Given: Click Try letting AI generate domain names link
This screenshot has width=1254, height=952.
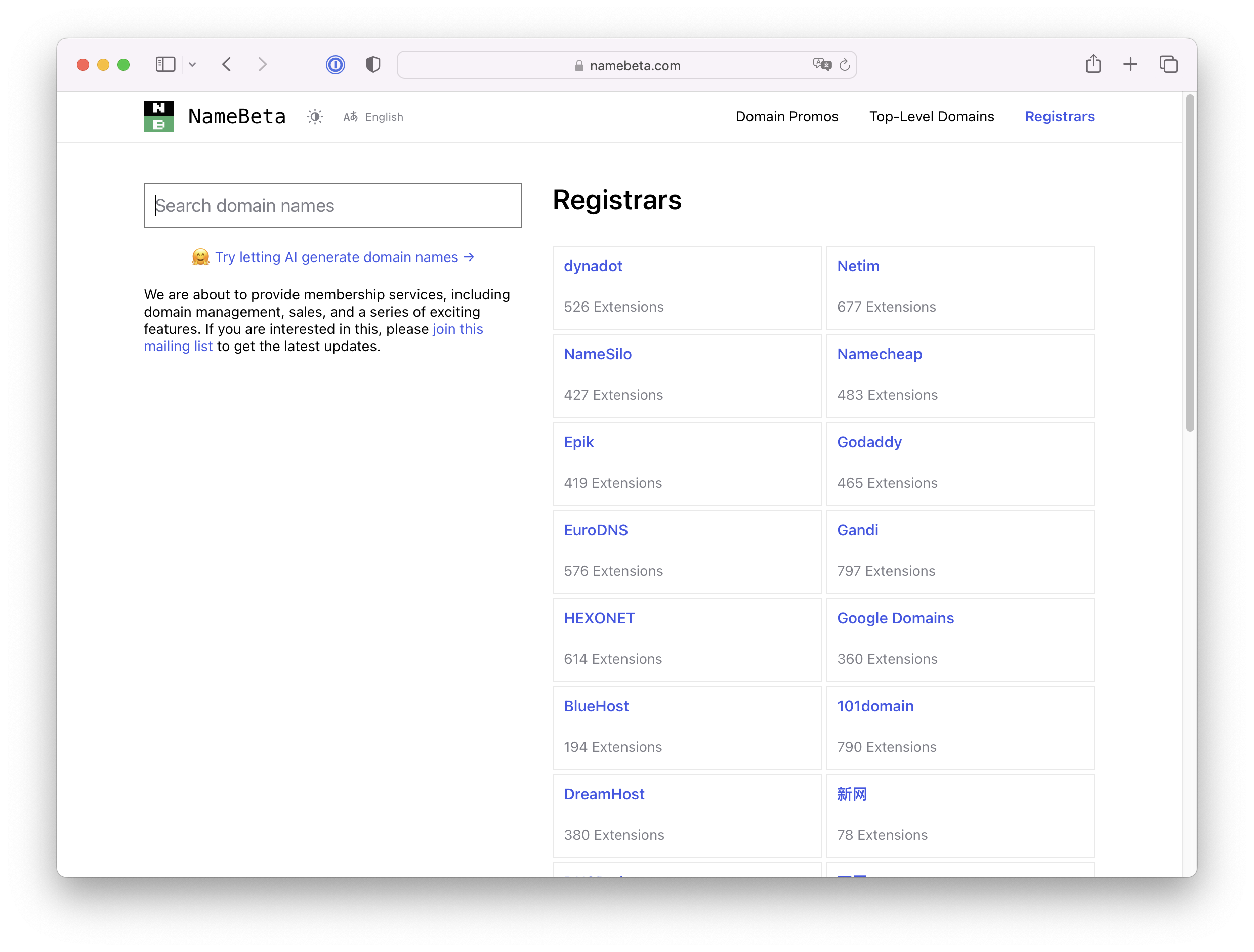Looking at the screenshot, I should [344, 257].
